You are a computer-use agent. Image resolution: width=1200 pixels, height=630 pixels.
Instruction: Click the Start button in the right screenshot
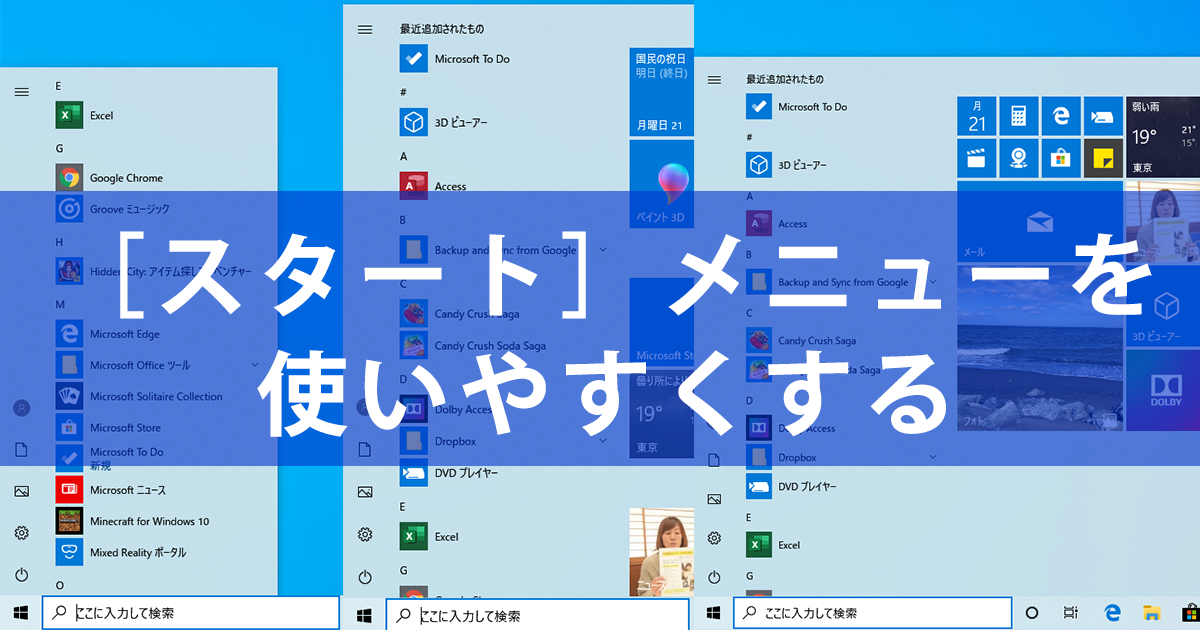click(713, 612)
